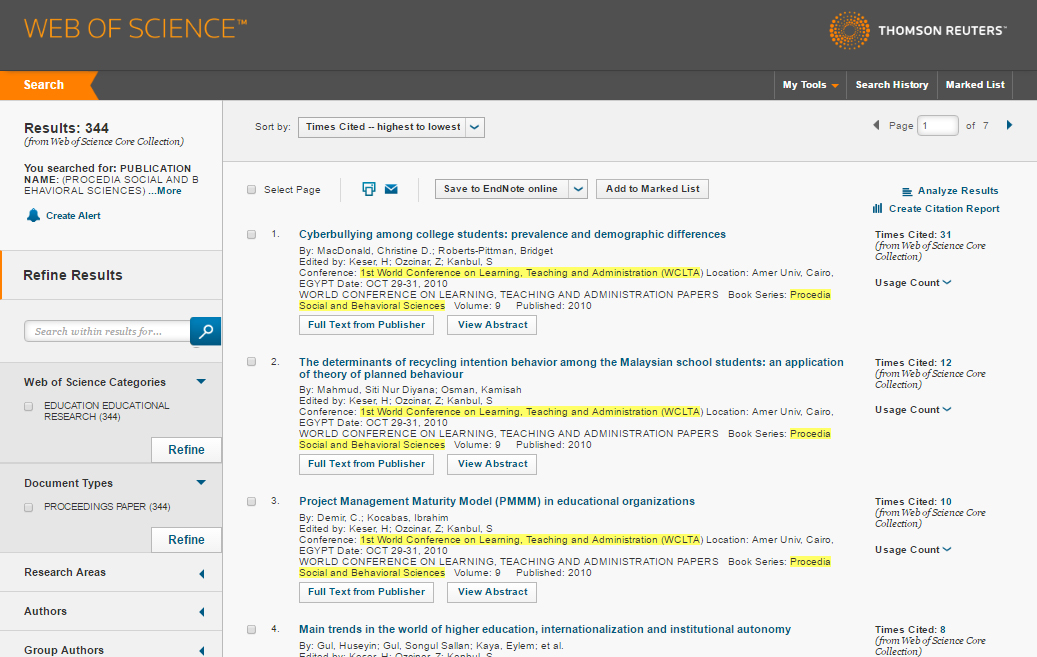Expand the Authors refine section

point(202,612)
